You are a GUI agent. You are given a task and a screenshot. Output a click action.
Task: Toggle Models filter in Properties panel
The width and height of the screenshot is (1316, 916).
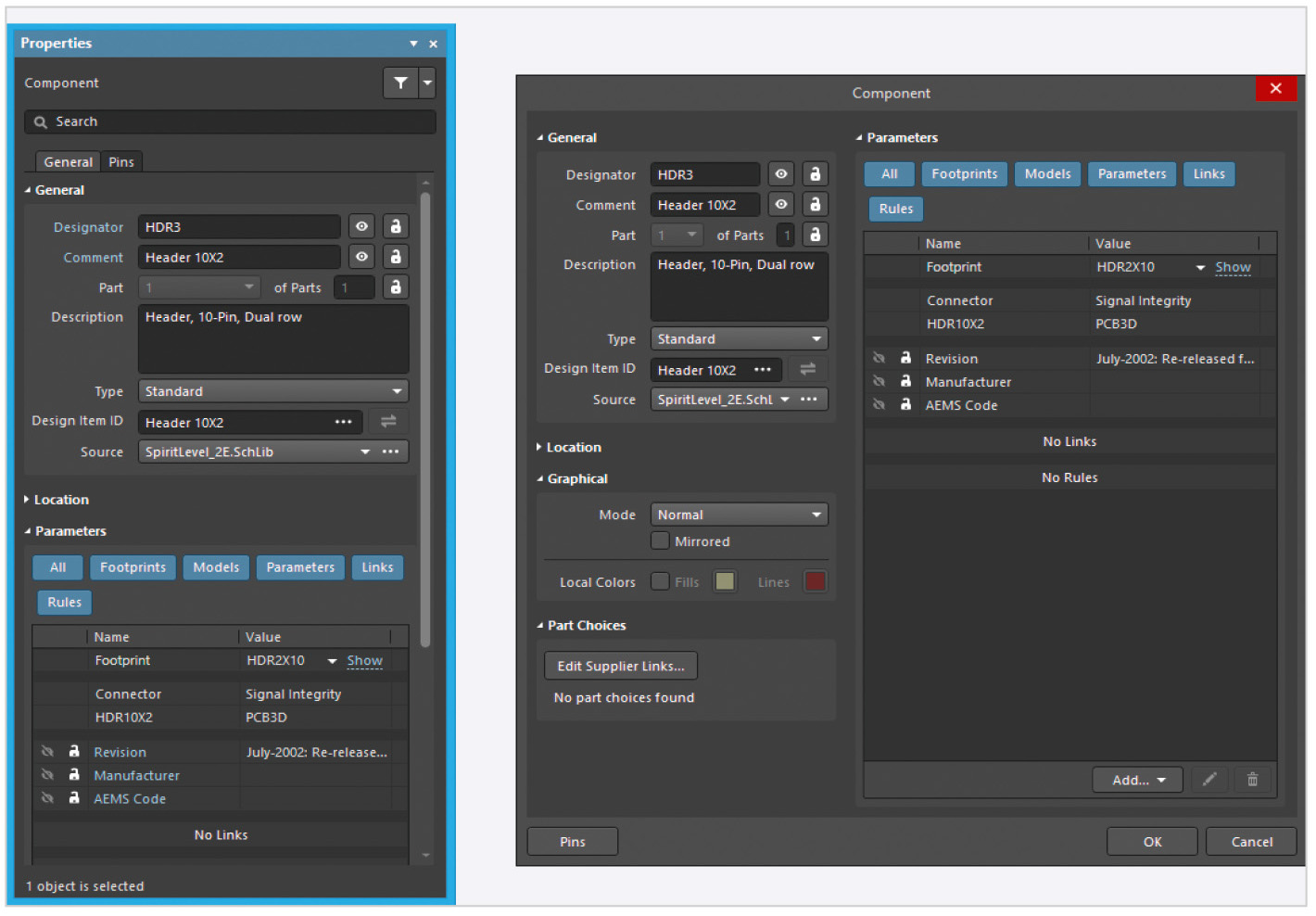point(216,567)
